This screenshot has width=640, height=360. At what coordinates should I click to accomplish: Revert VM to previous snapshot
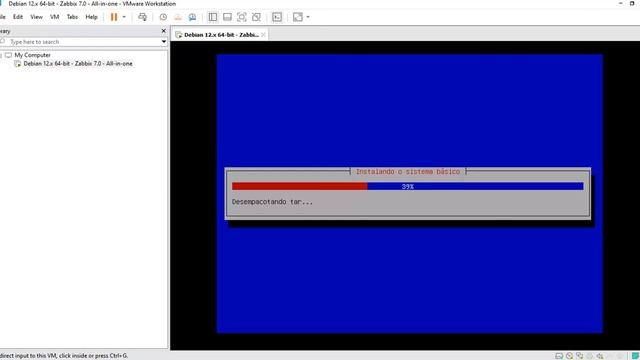coord(178,17)
